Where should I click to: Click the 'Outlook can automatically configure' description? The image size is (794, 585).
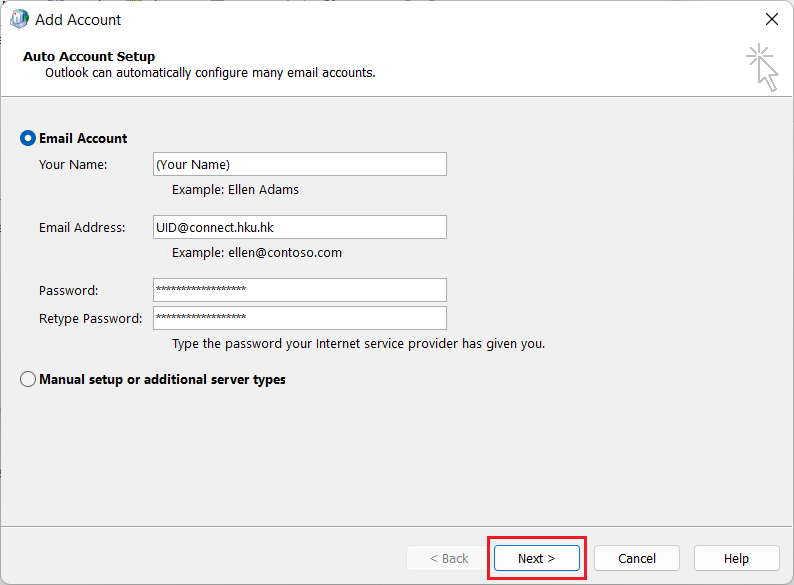click(x=210, y=73)
